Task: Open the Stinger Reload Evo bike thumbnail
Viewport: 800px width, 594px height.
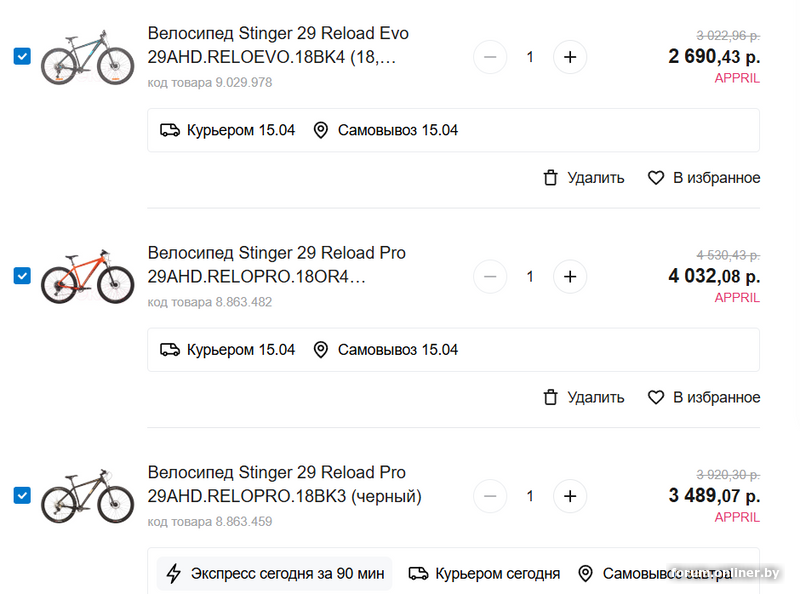Action: pyautogui.click(x=87, y=58)
